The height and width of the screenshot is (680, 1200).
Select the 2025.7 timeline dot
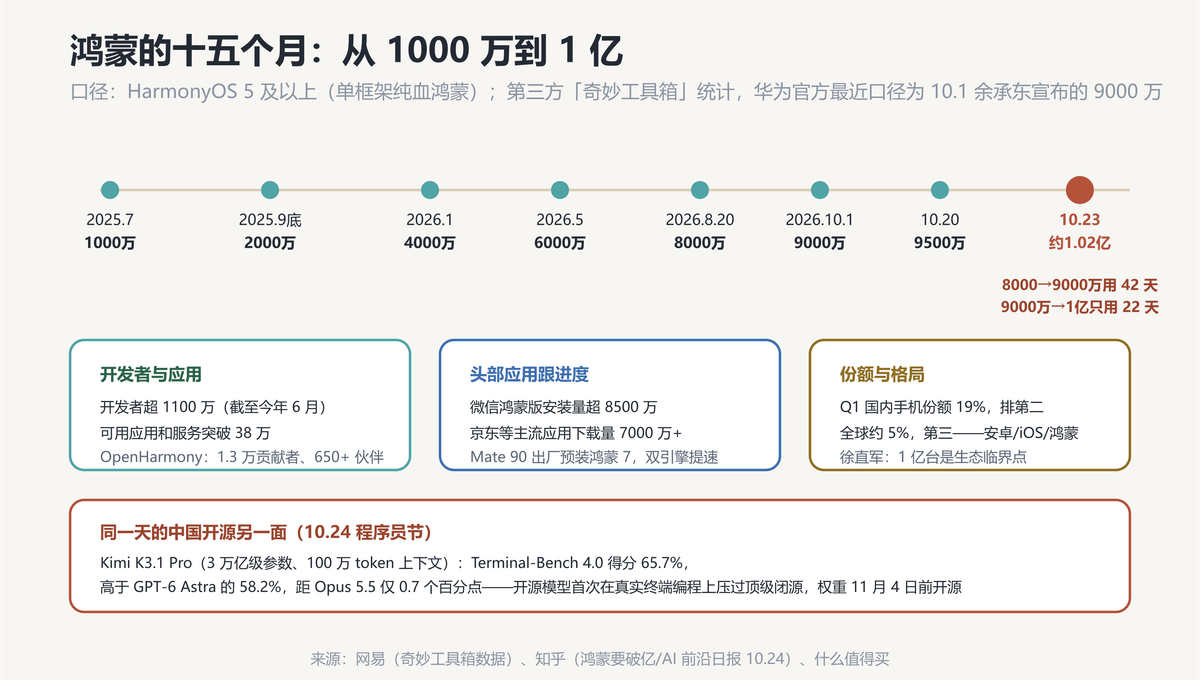pos(110,190)
